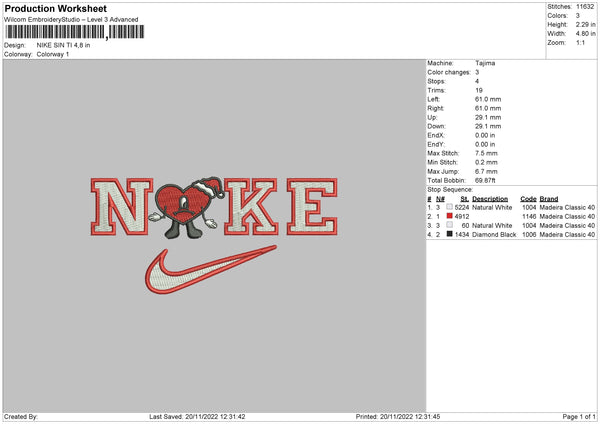The image size is (600, 424).
Task: Click the Height value 2.29 in
Action: click(x=585, y=24)
